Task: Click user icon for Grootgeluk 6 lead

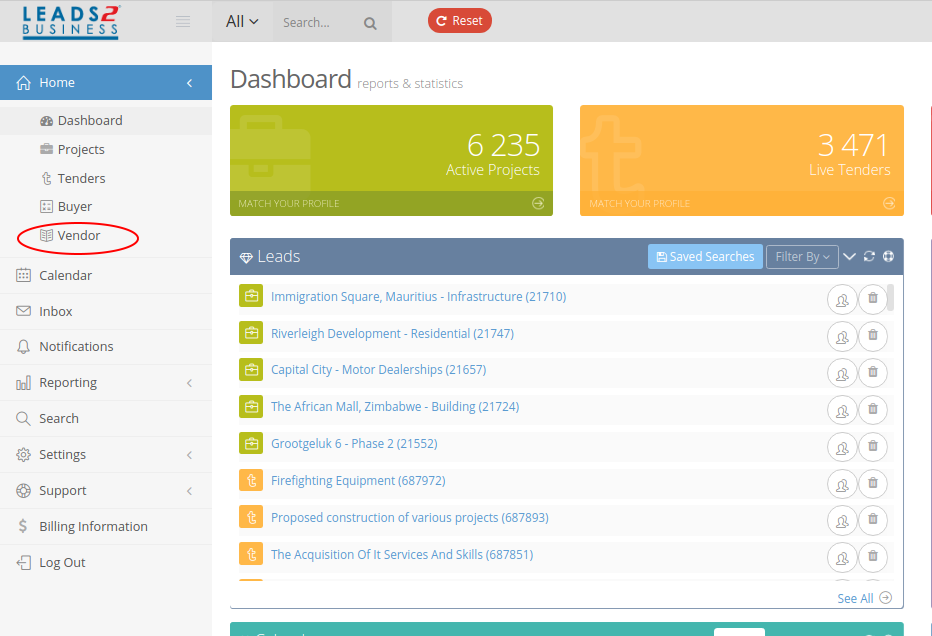Action: click(x=842, y=446)
